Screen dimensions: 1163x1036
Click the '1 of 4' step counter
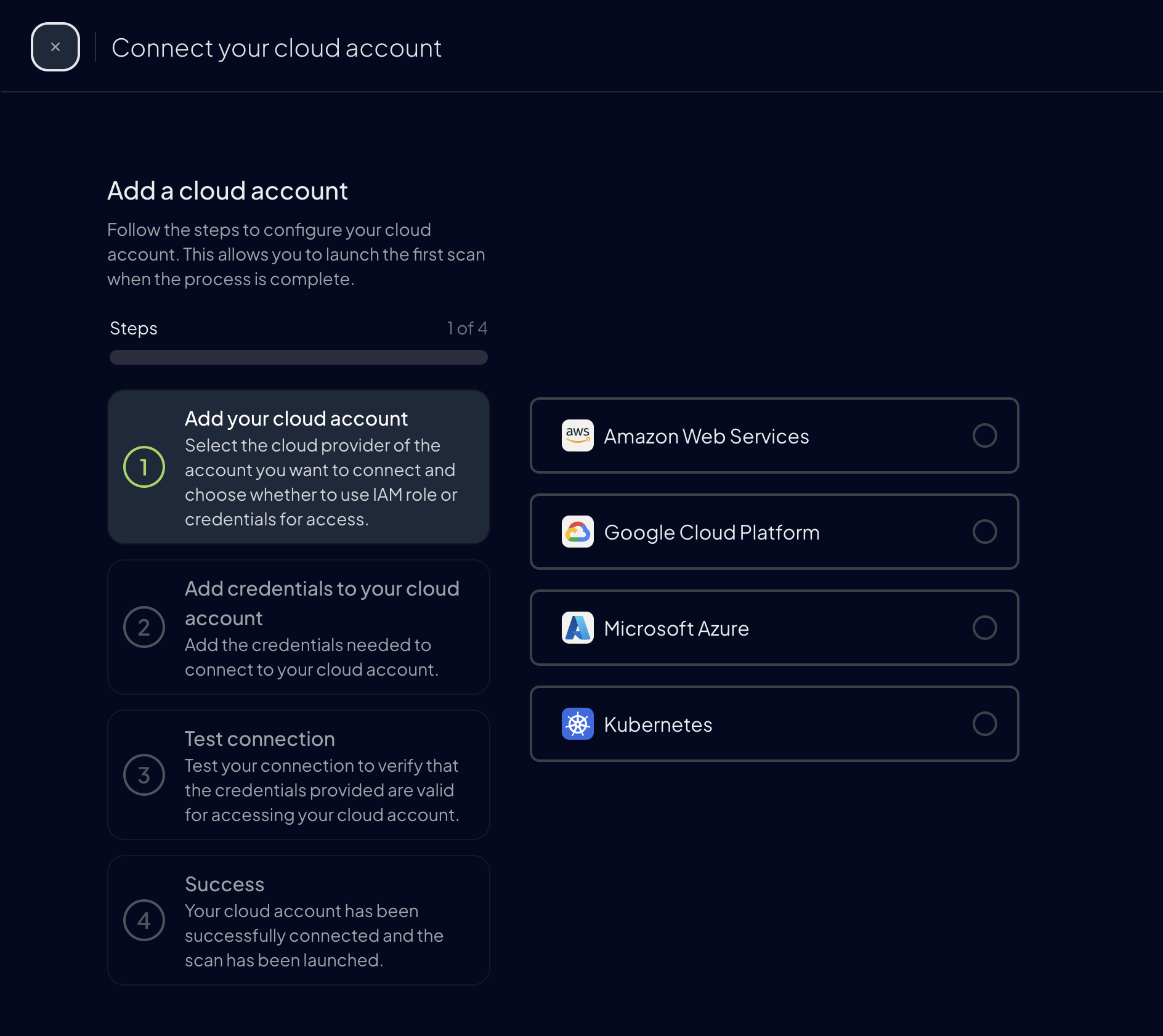467,328
